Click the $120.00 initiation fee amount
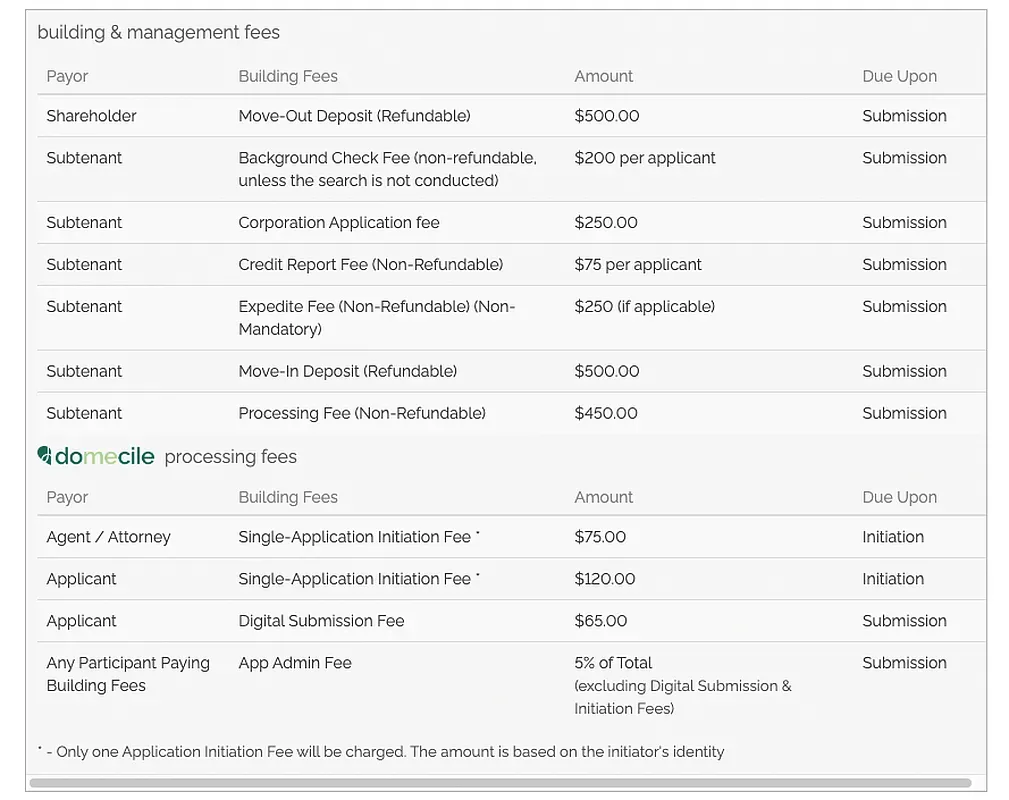Image resolution: width=1009 pixels, height=800 pixels. tap(604, 579)
